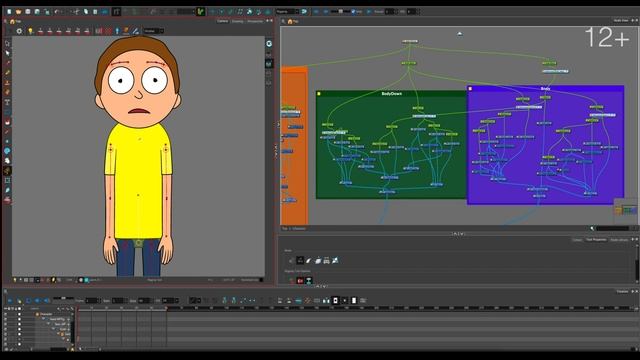Select the top Transform tool in left toolbox
640x360 pixels.
[x=7, y=43]
